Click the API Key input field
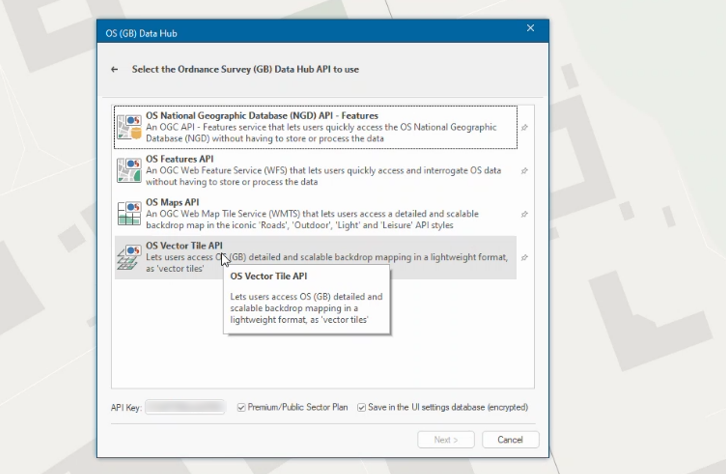 click(x=185, y=407)
